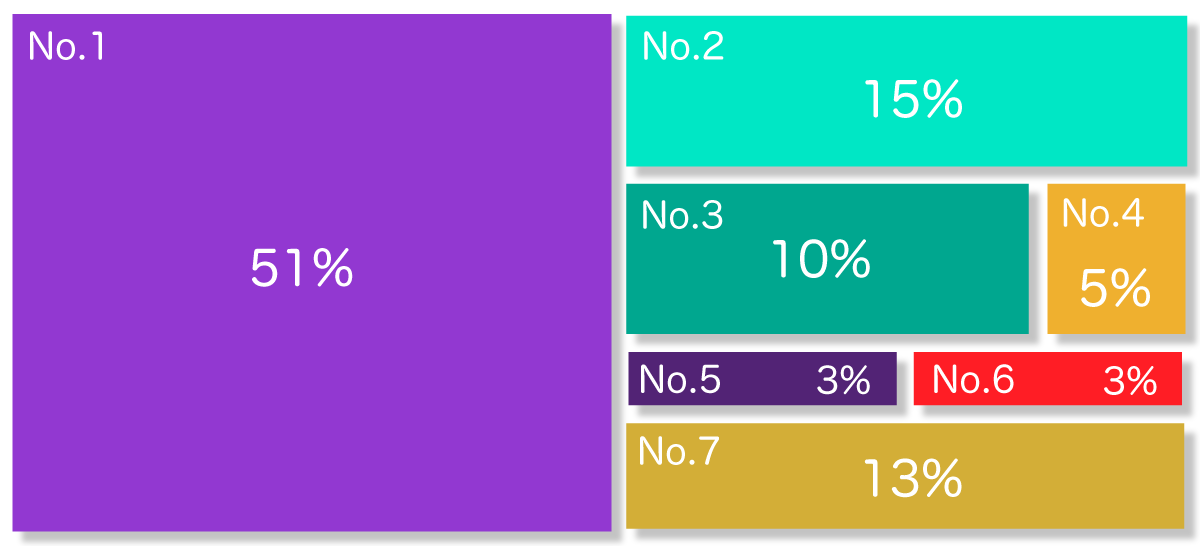This screenshot has height=546, width=1200.
Task: Select the 15% label in No.2
Action: 913,99
